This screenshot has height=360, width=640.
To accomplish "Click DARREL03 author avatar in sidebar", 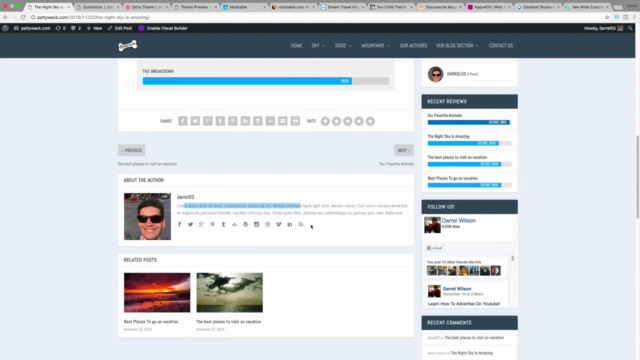I will coord(435,74).
